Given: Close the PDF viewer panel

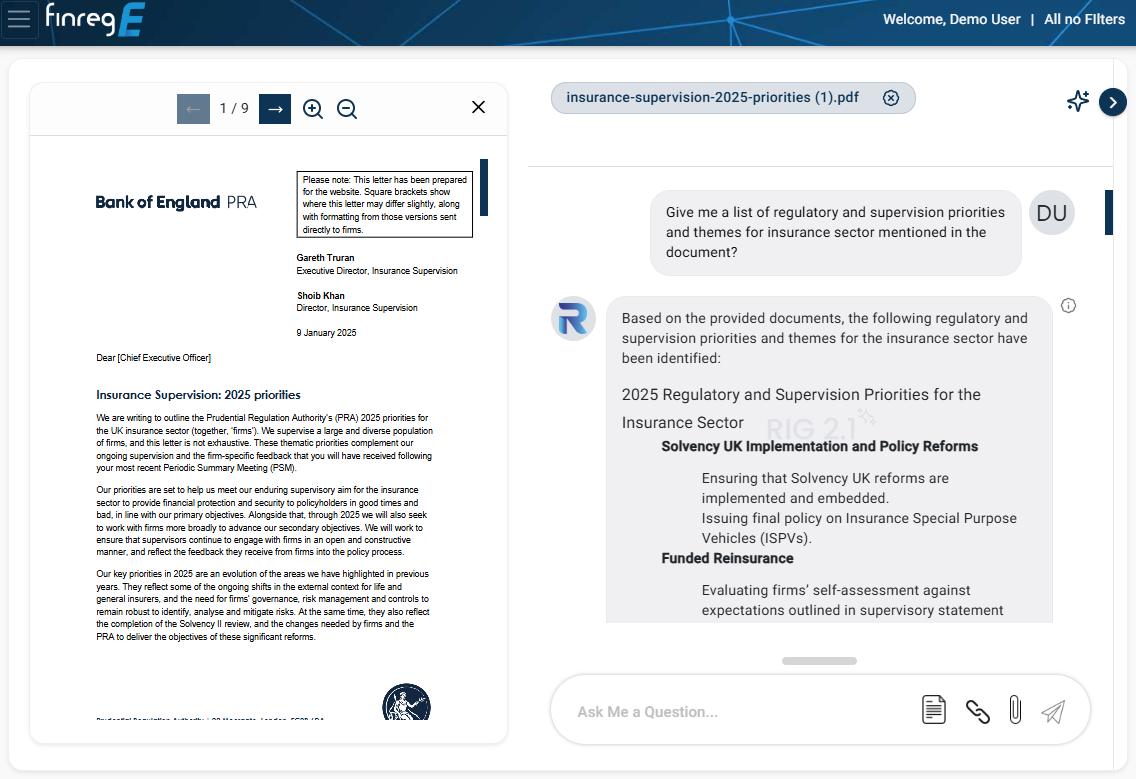Looking at the screenshot, I should 478,107.
